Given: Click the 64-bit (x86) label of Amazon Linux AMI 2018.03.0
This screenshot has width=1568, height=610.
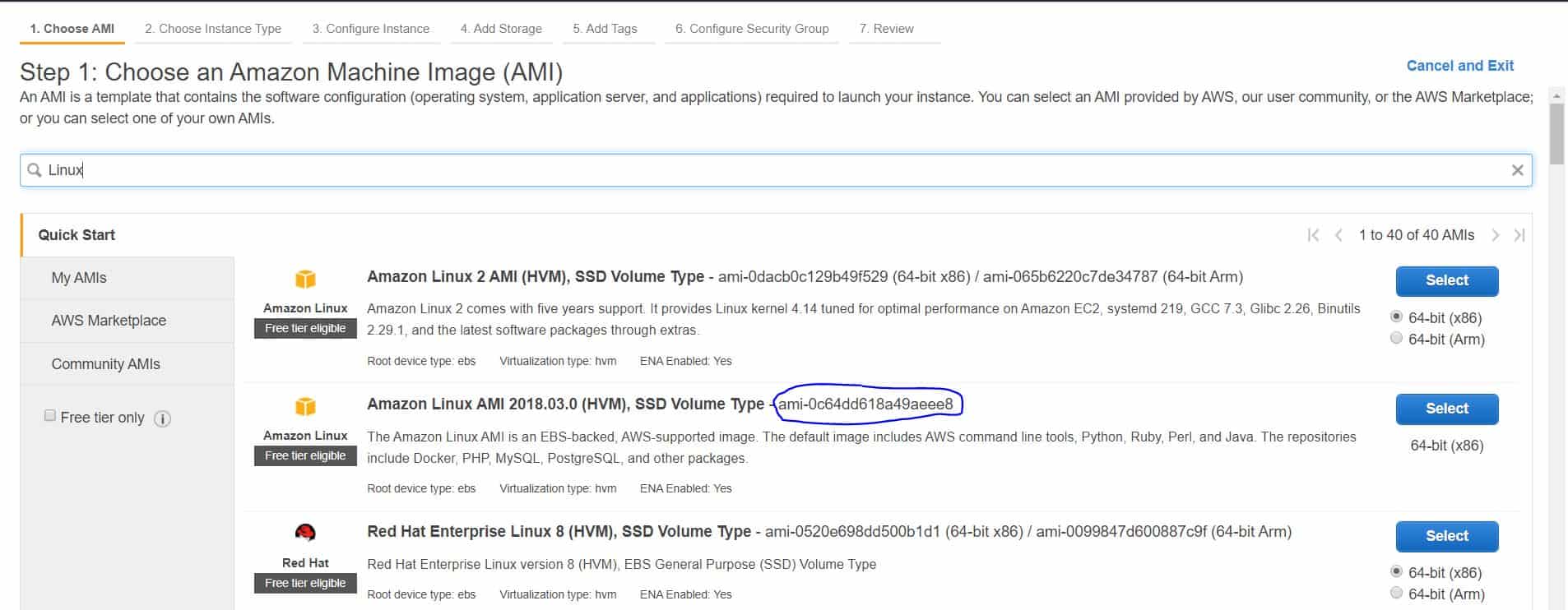Looking at the screenshot, I should click(x=1447, y=446).
